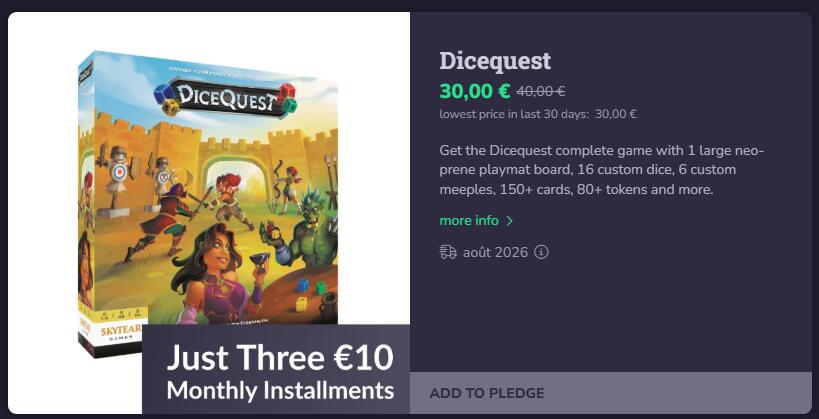Click the Dicequest product title
The width and height of the screenshot is (819, 419).
click(495, 61)
